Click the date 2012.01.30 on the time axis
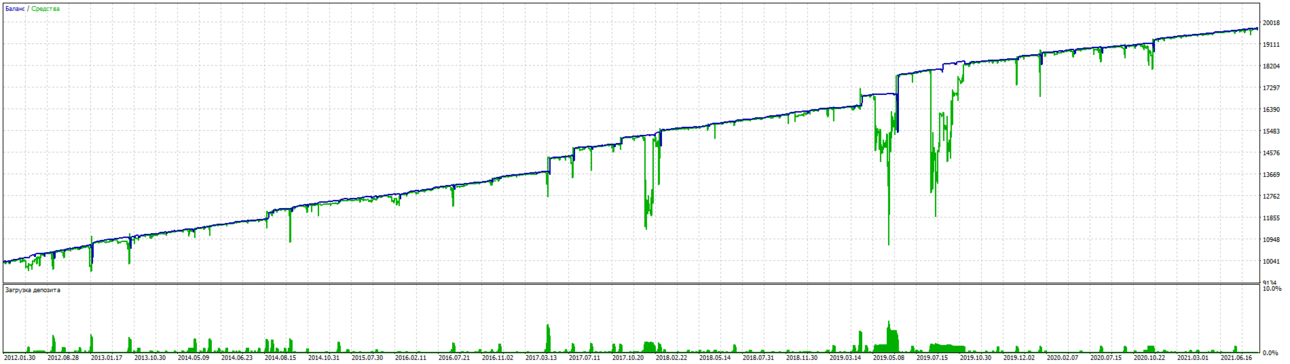 [20, 357]
